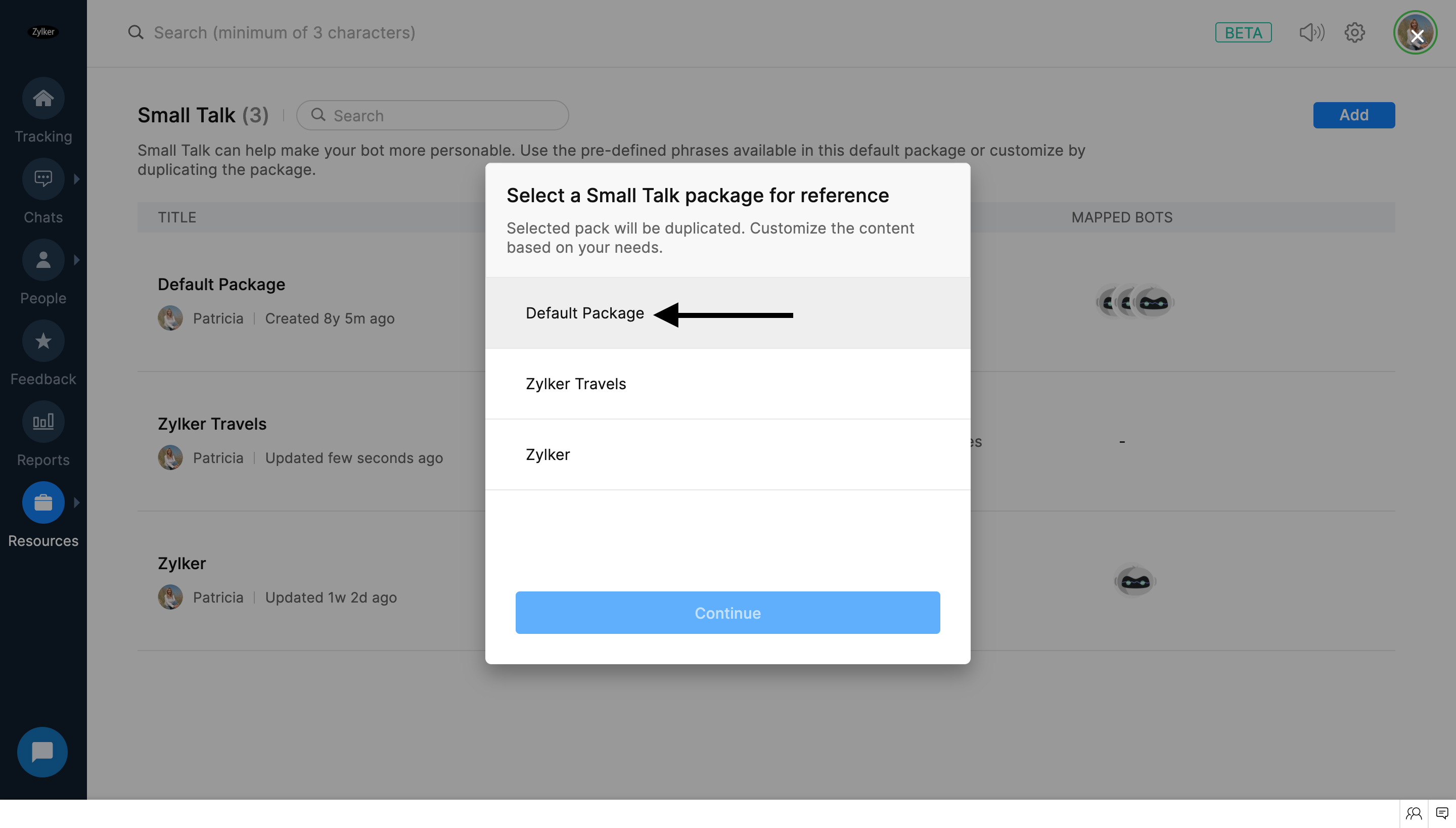Click the blue Add button
The height and width of the screenshot is (828, 1456).
[1354, 115]
